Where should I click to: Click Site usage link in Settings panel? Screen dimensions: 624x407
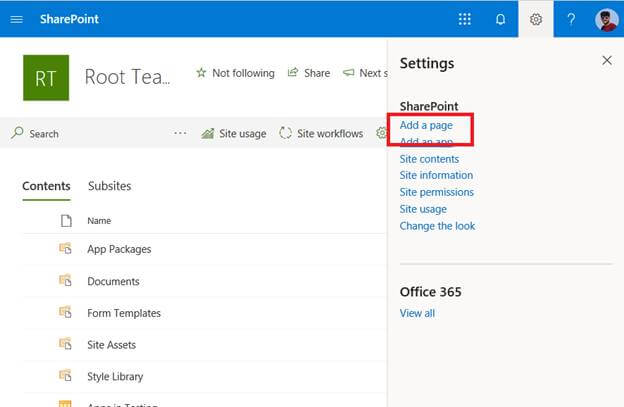[x=423, y=209]
